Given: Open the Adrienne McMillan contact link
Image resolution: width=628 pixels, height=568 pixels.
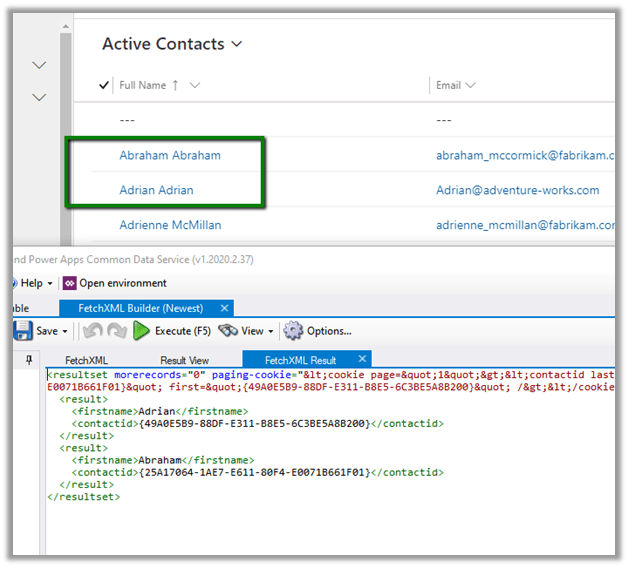Looking at the screenshot, I should coord(170,225).
